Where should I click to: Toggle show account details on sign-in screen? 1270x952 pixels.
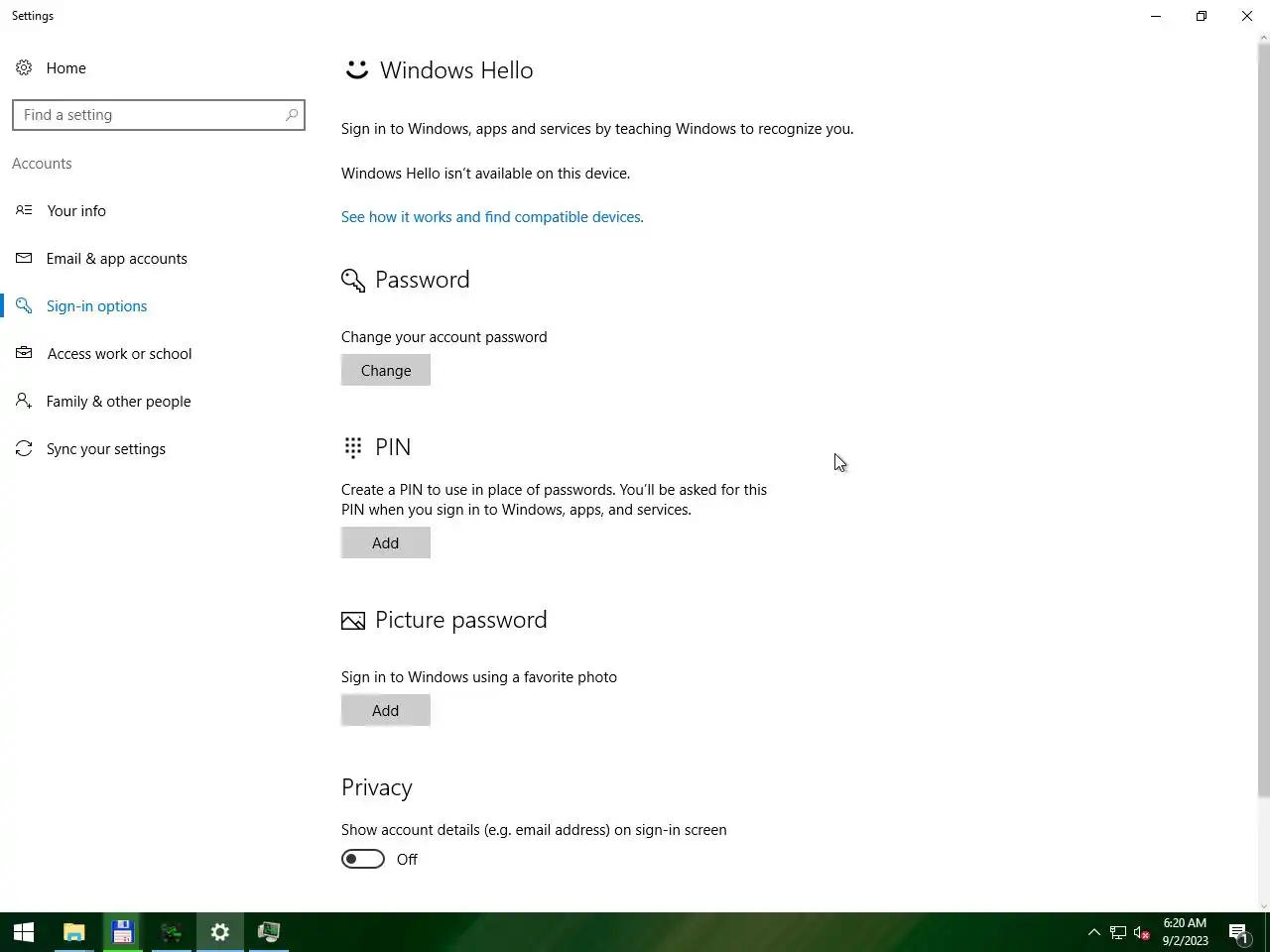point(363,859)
